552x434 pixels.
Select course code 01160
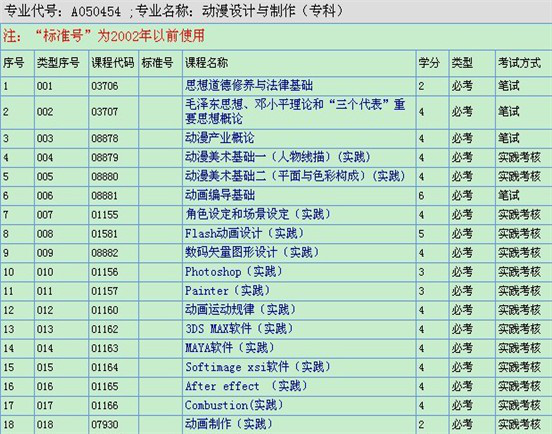pos(105,310)
